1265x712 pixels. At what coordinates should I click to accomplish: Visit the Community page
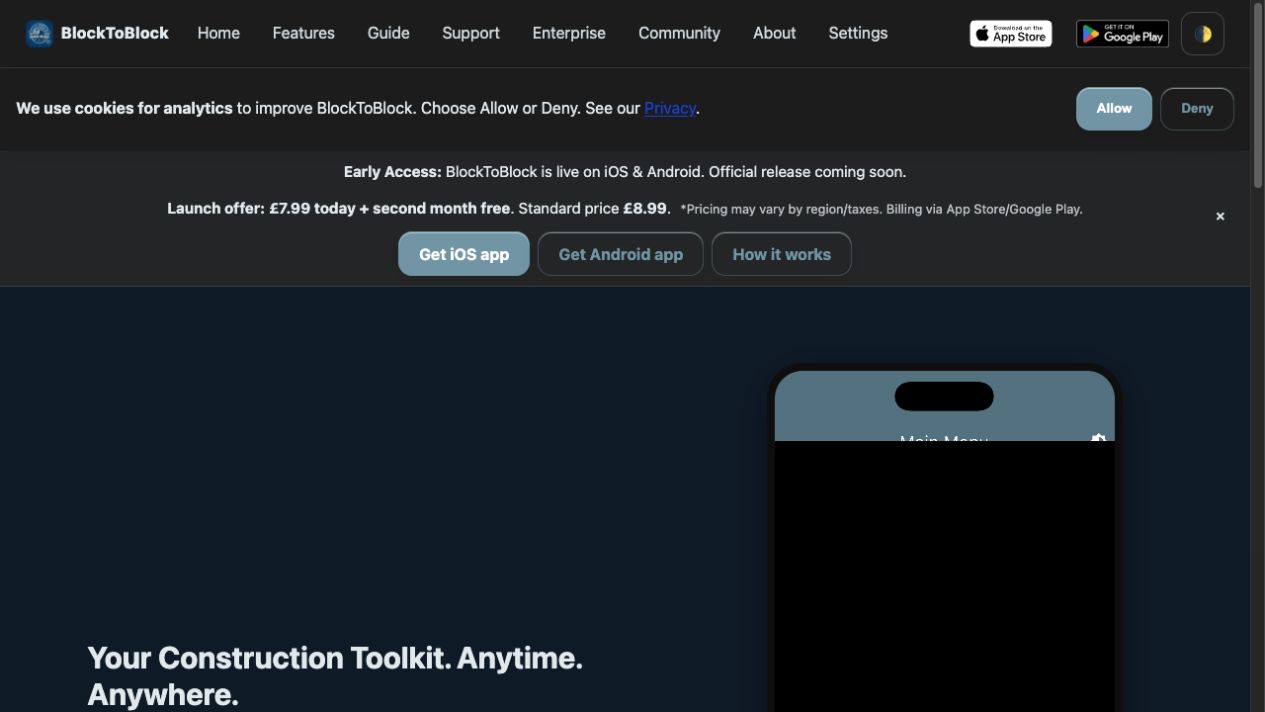(x=679, y=33)
